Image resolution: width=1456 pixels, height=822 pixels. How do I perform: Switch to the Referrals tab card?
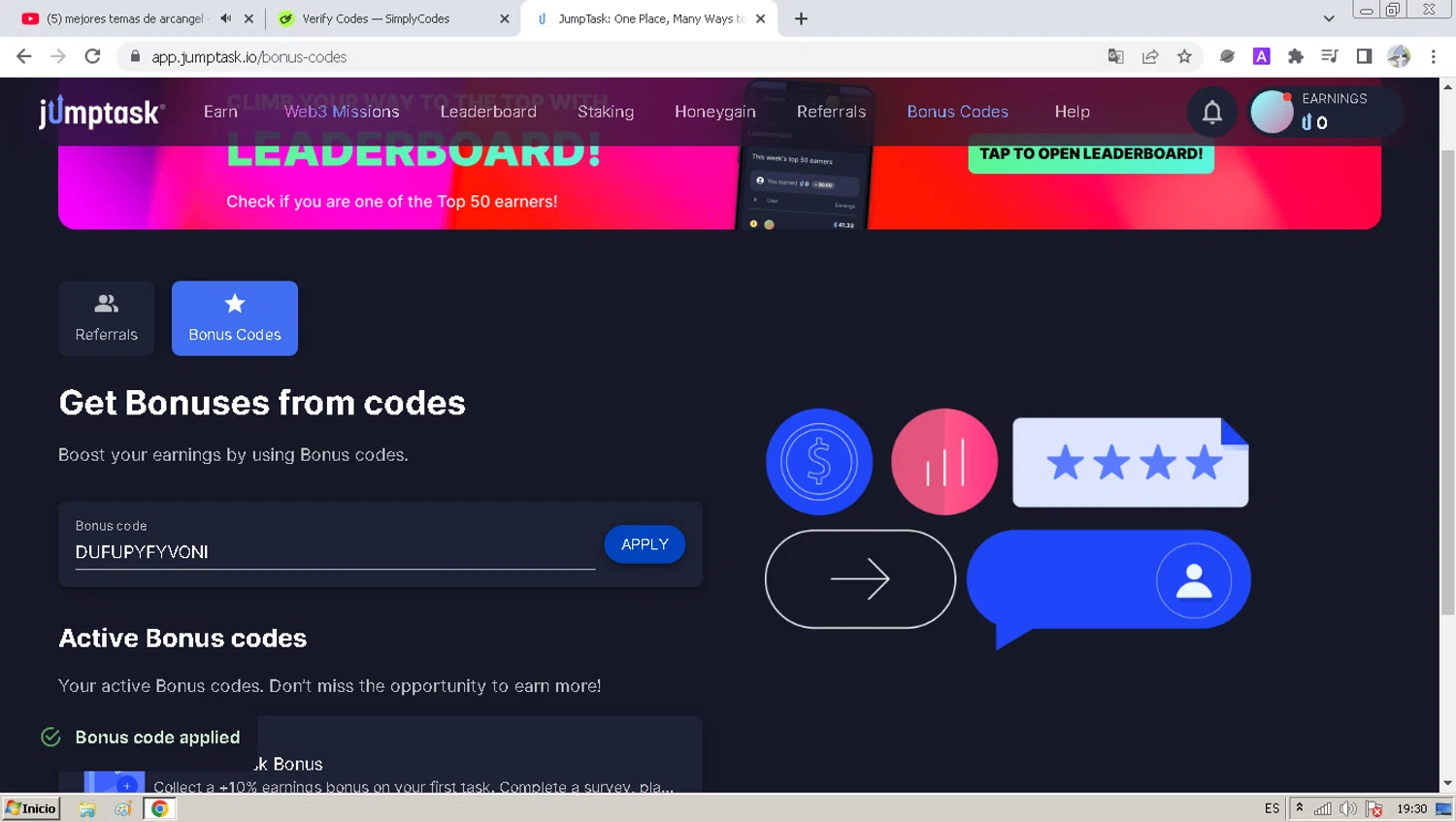pyautogui.click(x=107, y=318)
